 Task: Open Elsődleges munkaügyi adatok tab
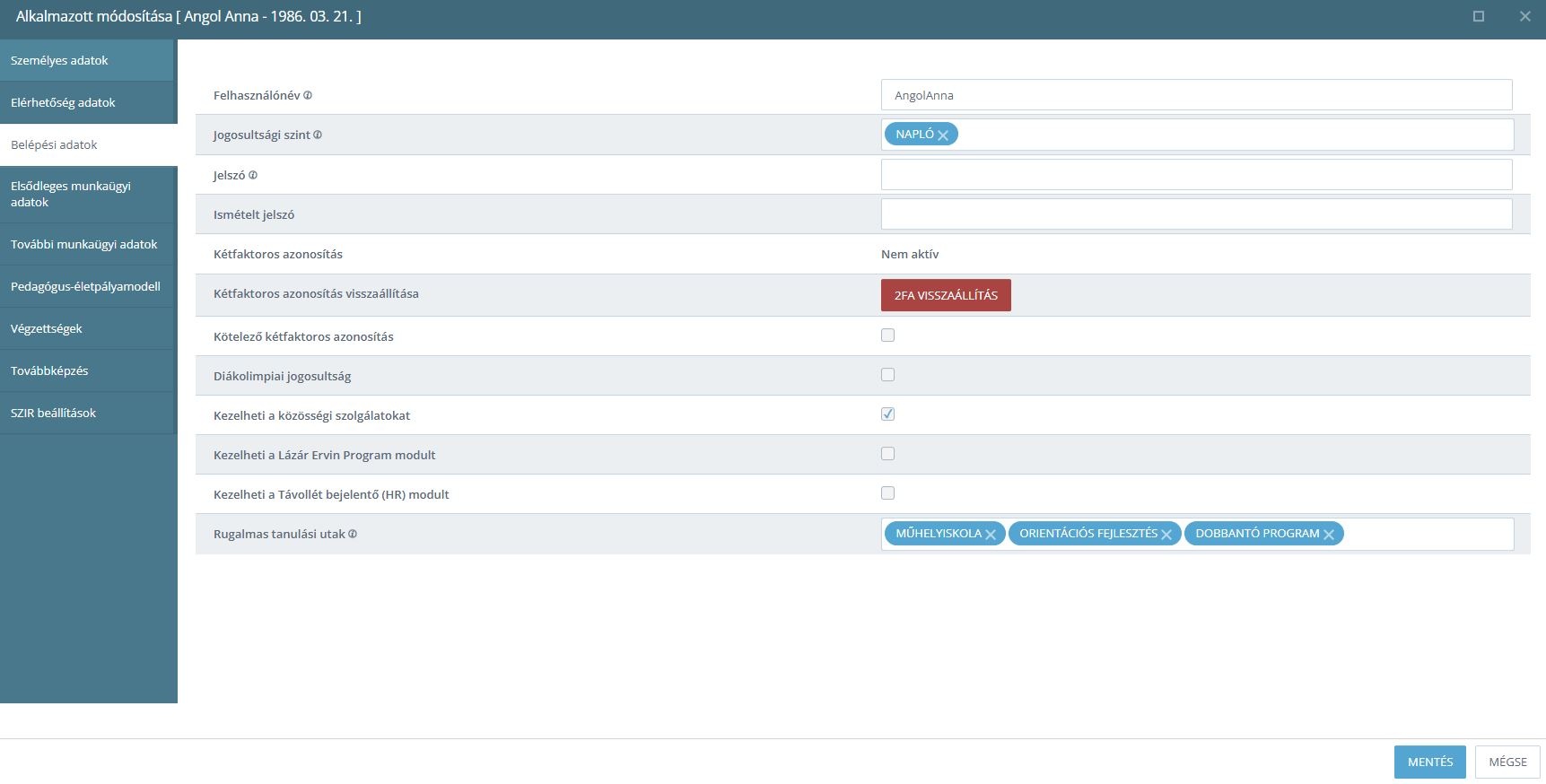coord(87,194)
